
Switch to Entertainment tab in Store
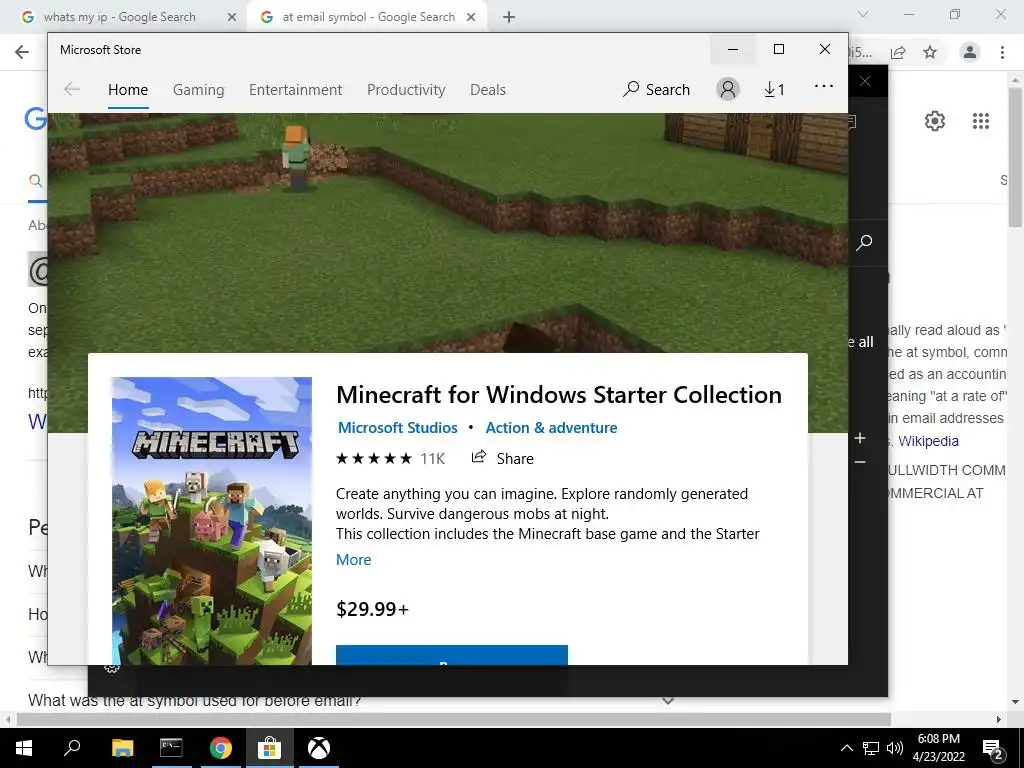tap(295, 89)
